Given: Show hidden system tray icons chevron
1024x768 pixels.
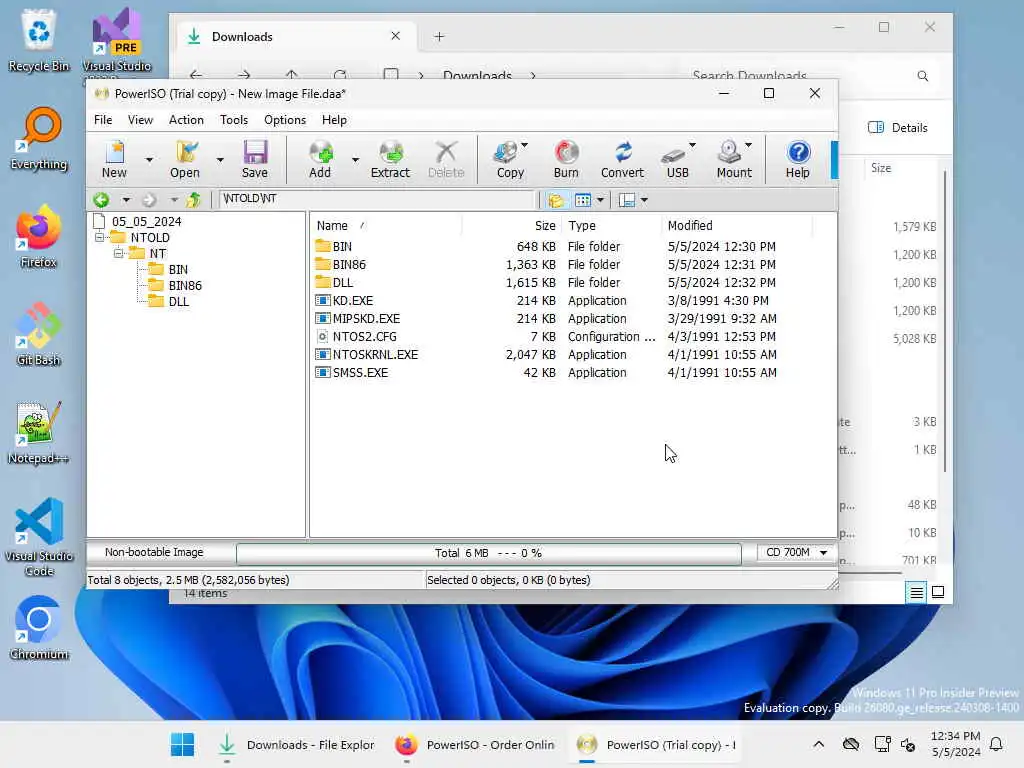Looking at the screenshot, I should [x=818, y=744].
